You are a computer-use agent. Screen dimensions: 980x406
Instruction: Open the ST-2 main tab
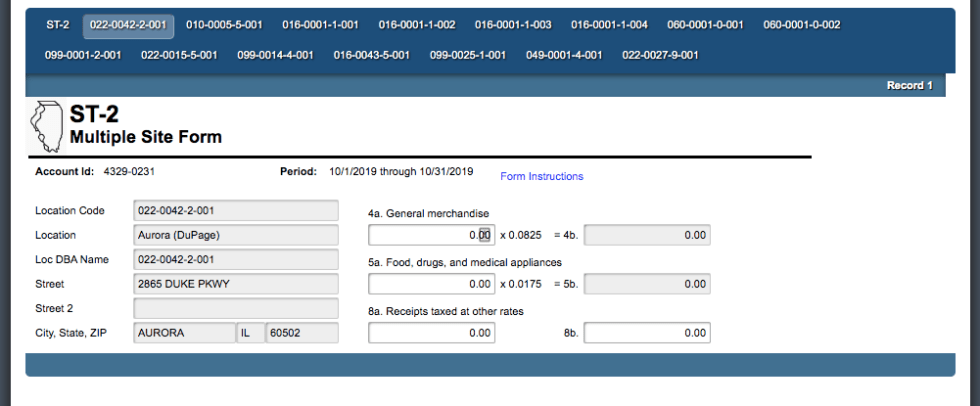pyautogui.click(x=58, y=25)
